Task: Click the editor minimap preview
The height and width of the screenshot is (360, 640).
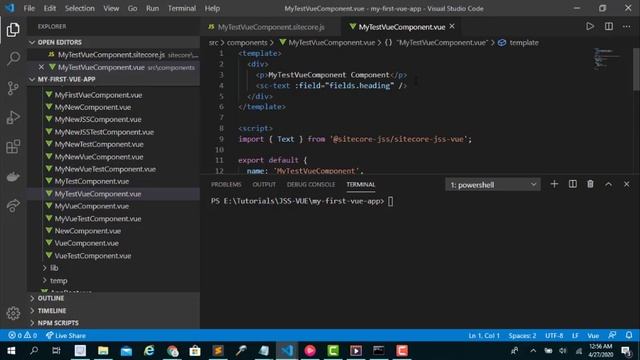Action: 607,59
